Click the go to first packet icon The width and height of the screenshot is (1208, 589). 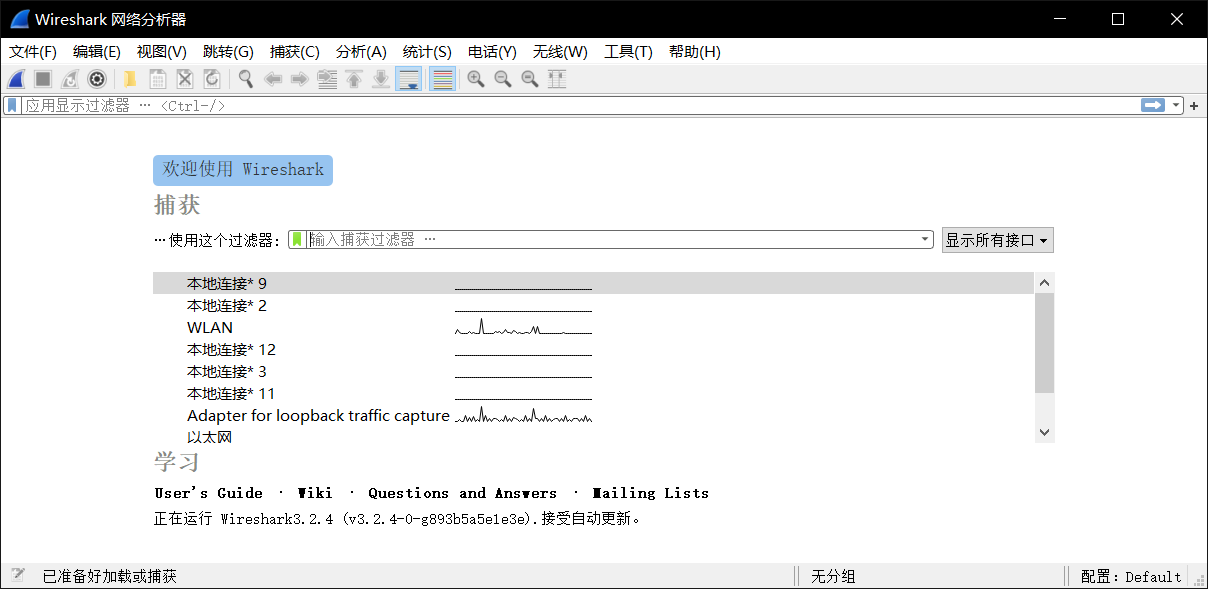click(354, 79)
